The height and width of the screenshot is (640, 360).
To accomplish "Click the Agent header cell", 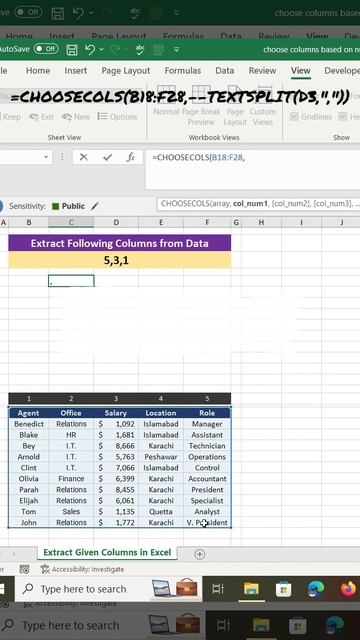I will 29,413.
